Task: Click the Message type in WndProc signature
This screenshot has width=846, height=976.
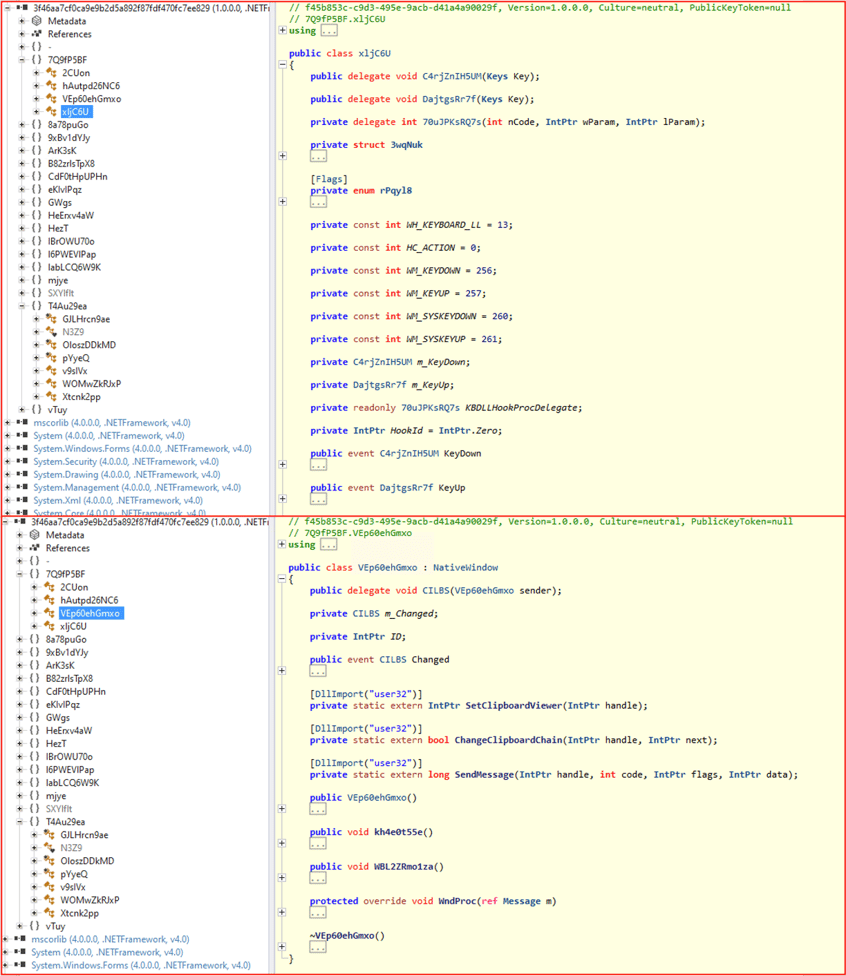Action: tap(522, 901)
